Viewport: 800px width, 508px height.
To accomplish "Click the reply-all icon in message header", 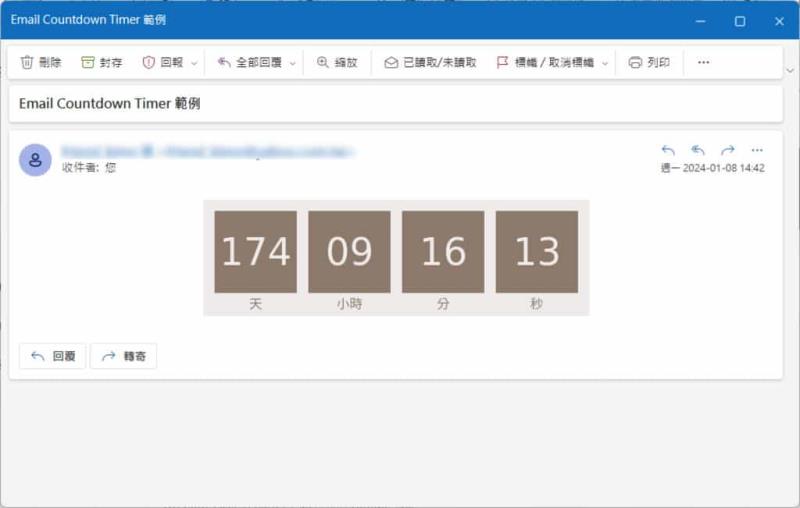I will 698,150.
